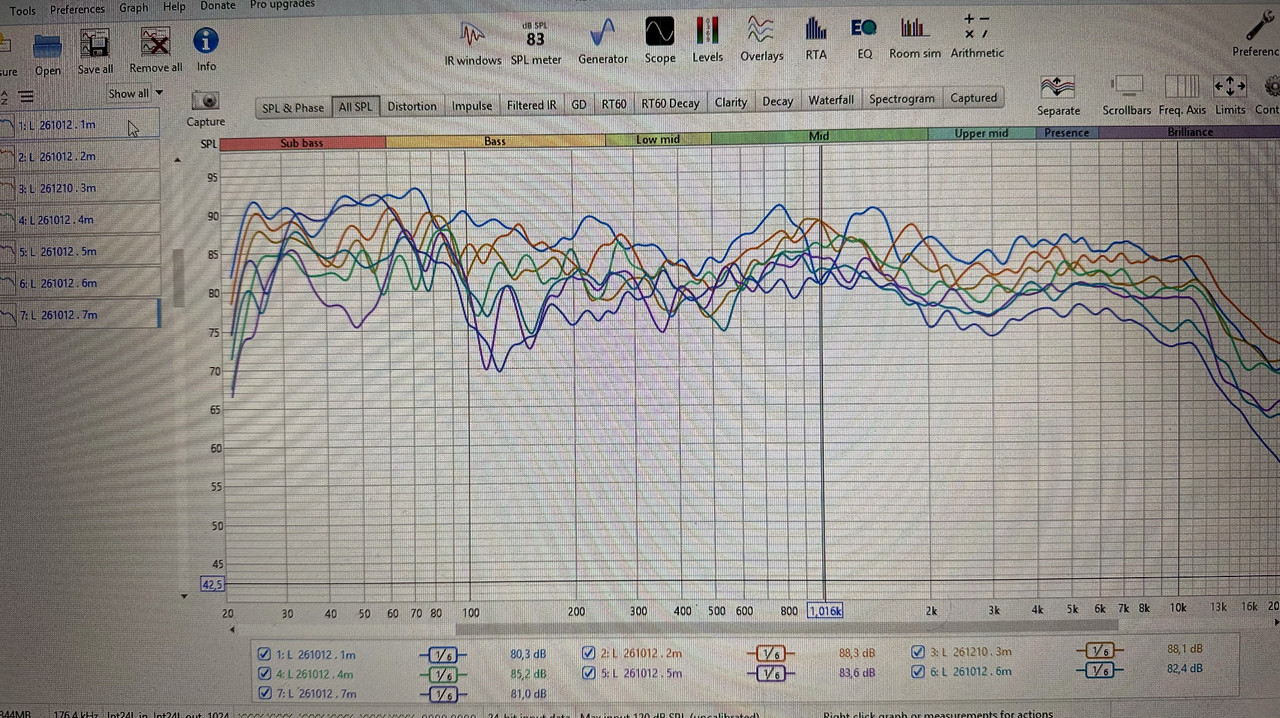Uncheck the 7: L 261012 . 7m trace
1280x718 pixels.
[264, 693]
